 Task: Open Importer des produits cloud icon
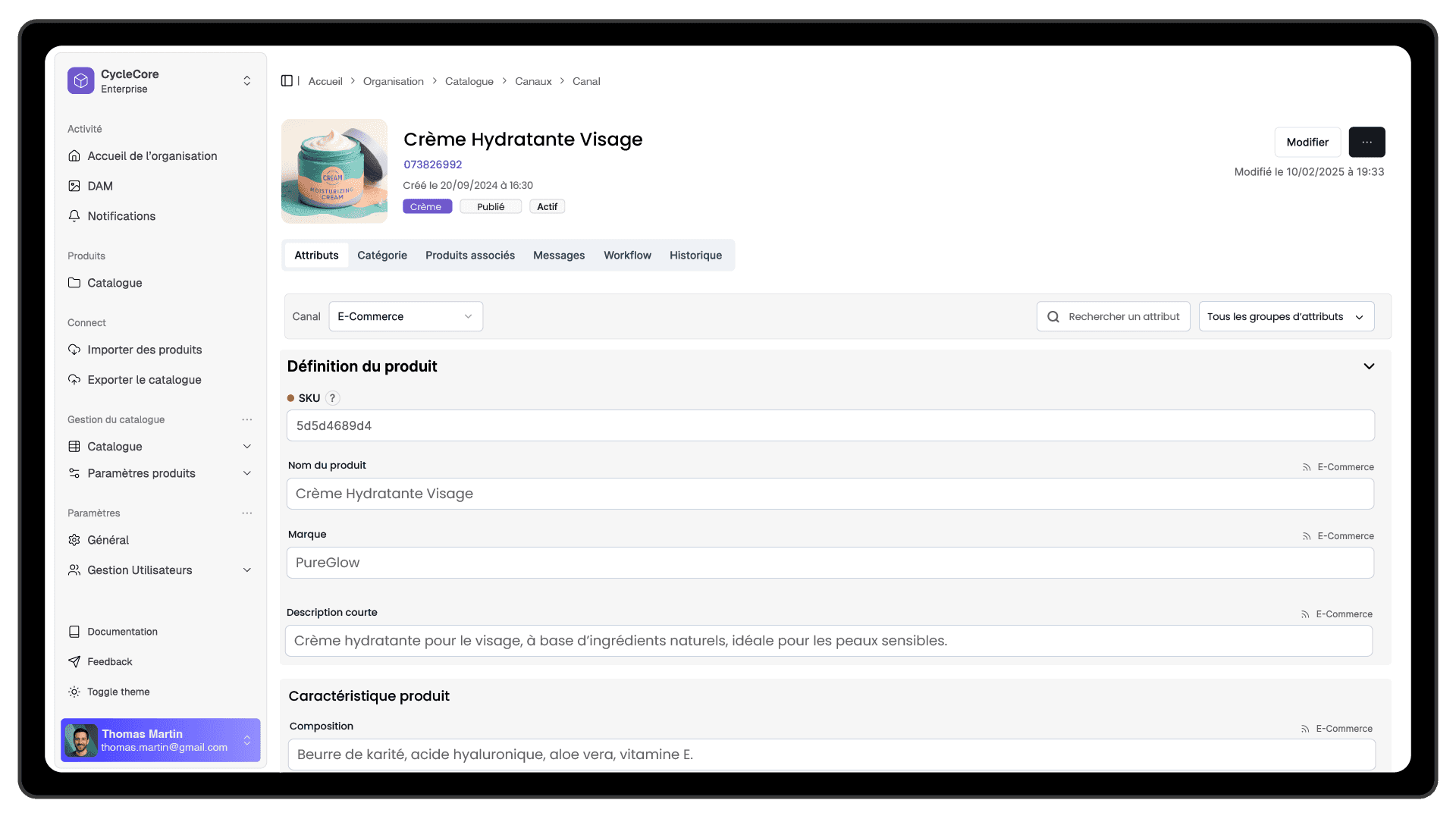[x=74, y=350]
